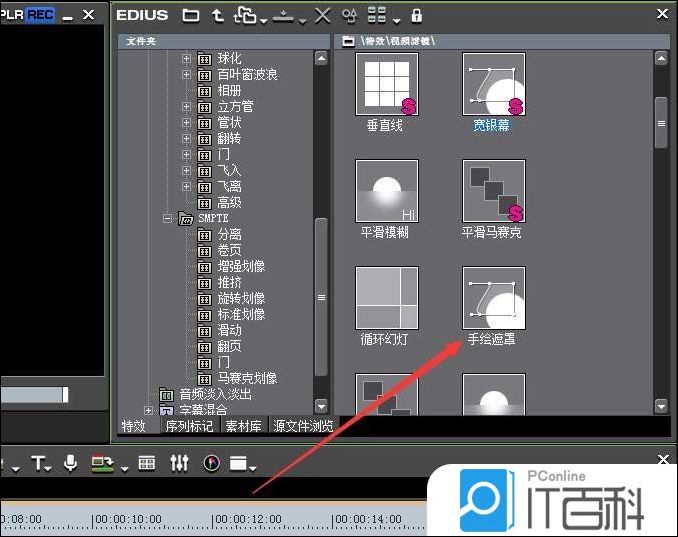The height and width of the screenshot is (537, 678).
Task: Select 马赛克划像 in the SMPTE folder
Action: (x=247, y=378)
